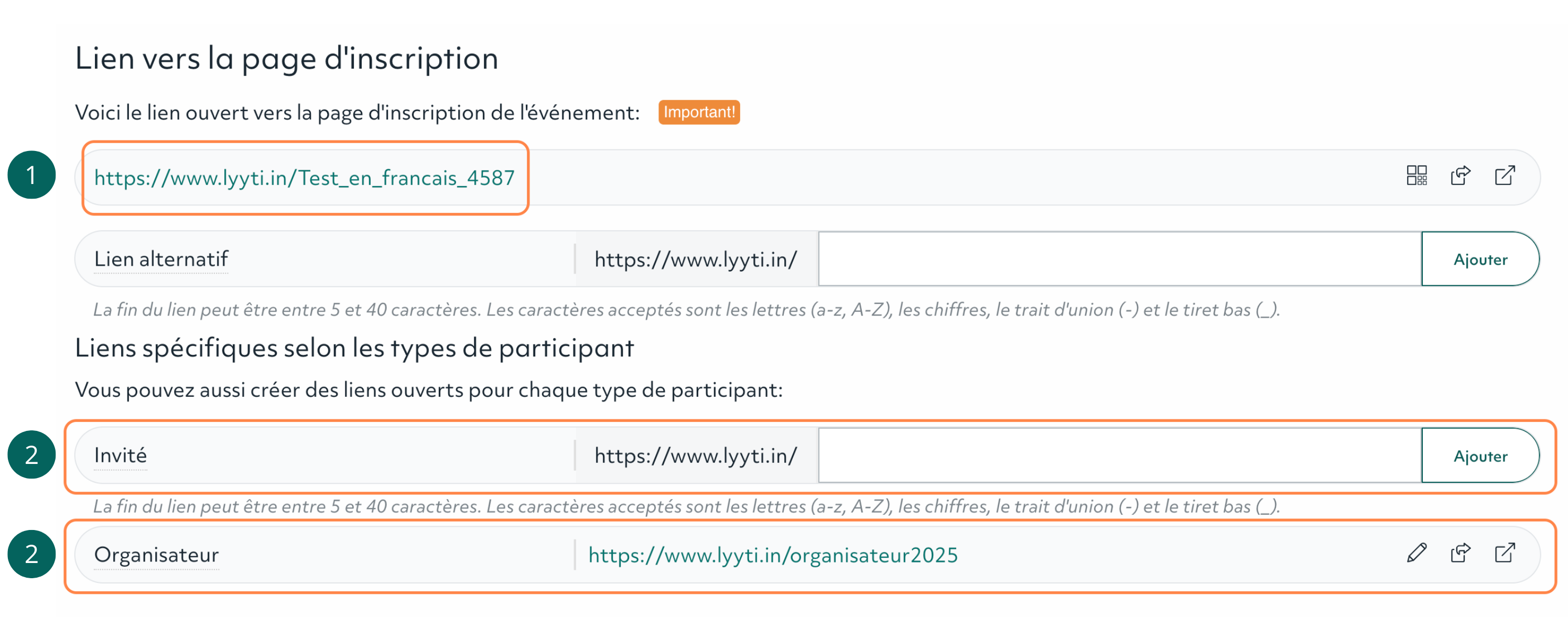
Task: Focus the Lien alternatif URL ending field
Action: pos(1120,259)
